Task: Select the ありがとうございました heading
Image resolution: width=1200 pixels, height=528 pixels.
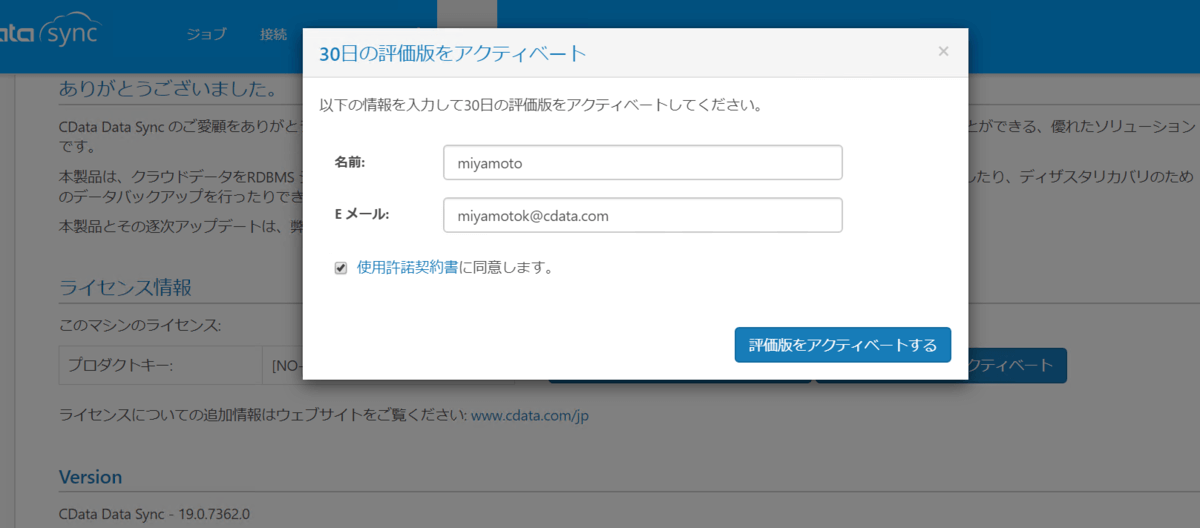Action: click(x=168, y=88)
